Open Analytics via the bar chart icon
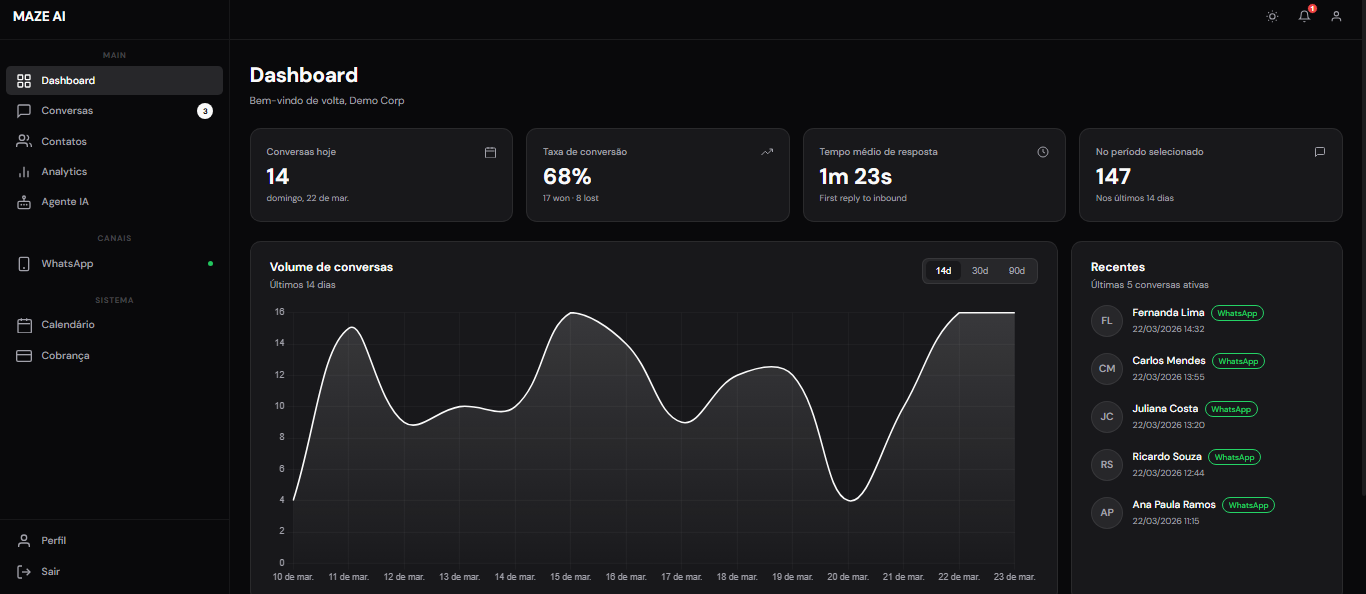Screen dimensions: 1366x594 point(24,171)
